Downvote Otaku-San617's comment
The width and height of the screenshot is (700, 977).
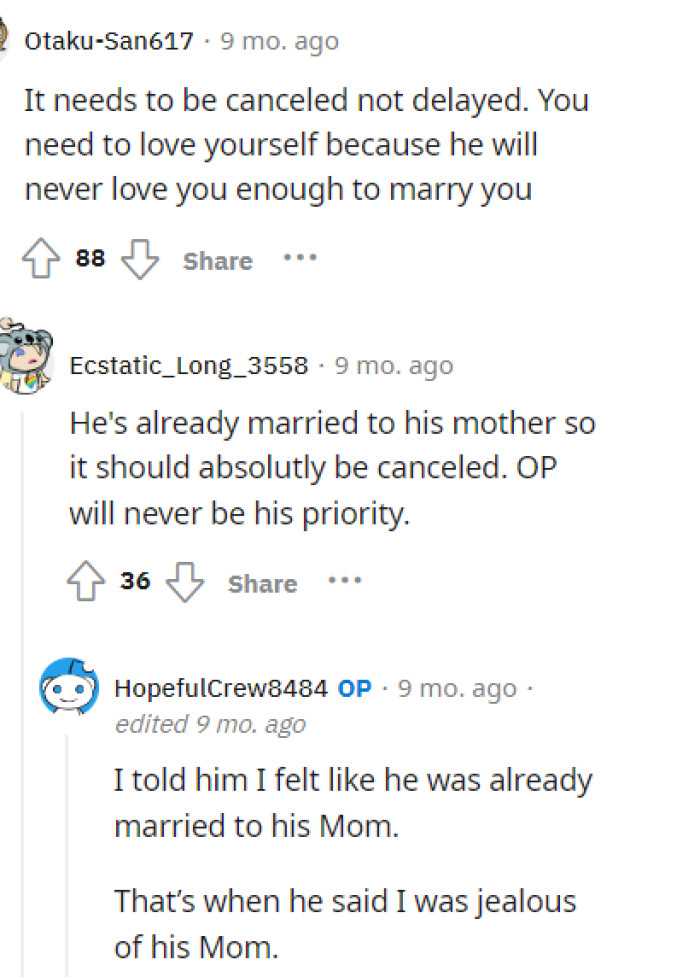pyautogui.click(x=140, y=262)
